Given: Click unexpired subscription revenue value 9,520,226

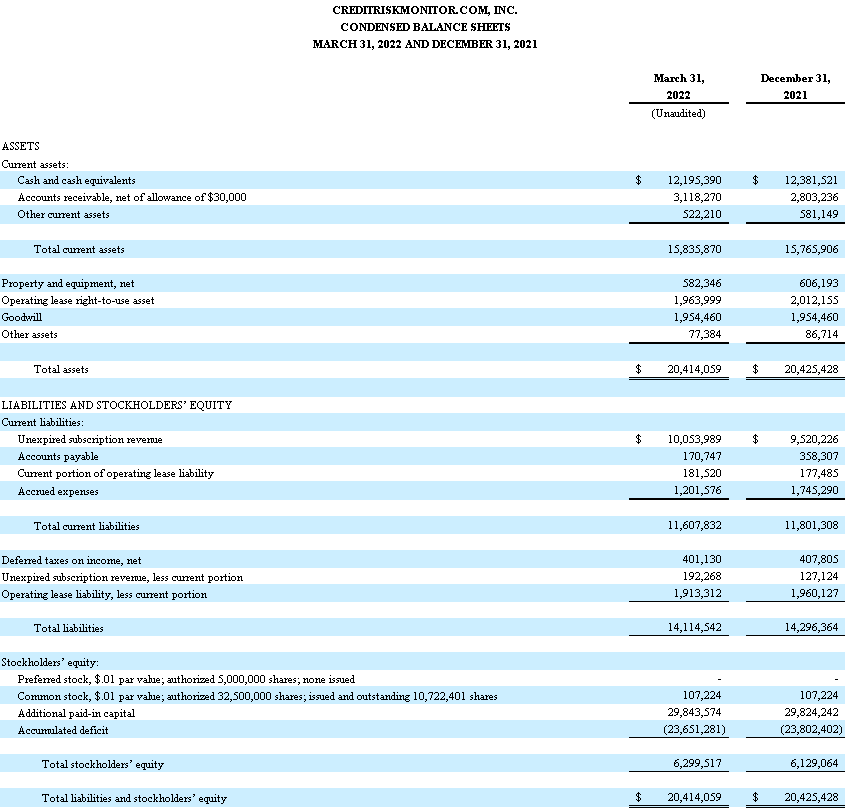Looking at the screenshot, I should point(814,440).
